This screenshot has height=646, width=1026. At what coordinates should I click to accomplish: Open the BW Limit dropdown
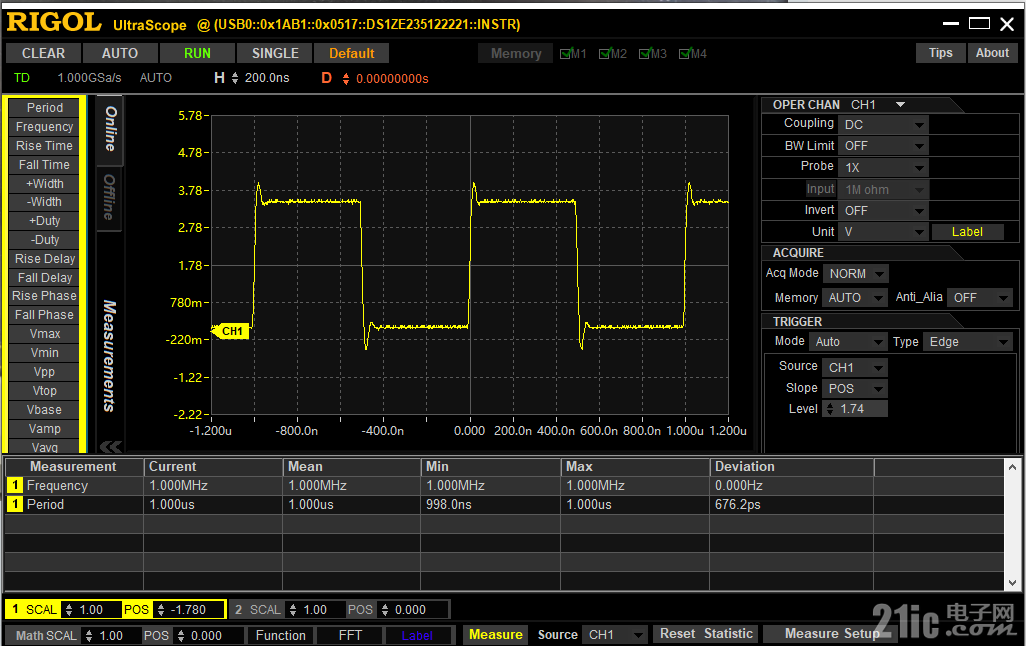pos(883,146)
